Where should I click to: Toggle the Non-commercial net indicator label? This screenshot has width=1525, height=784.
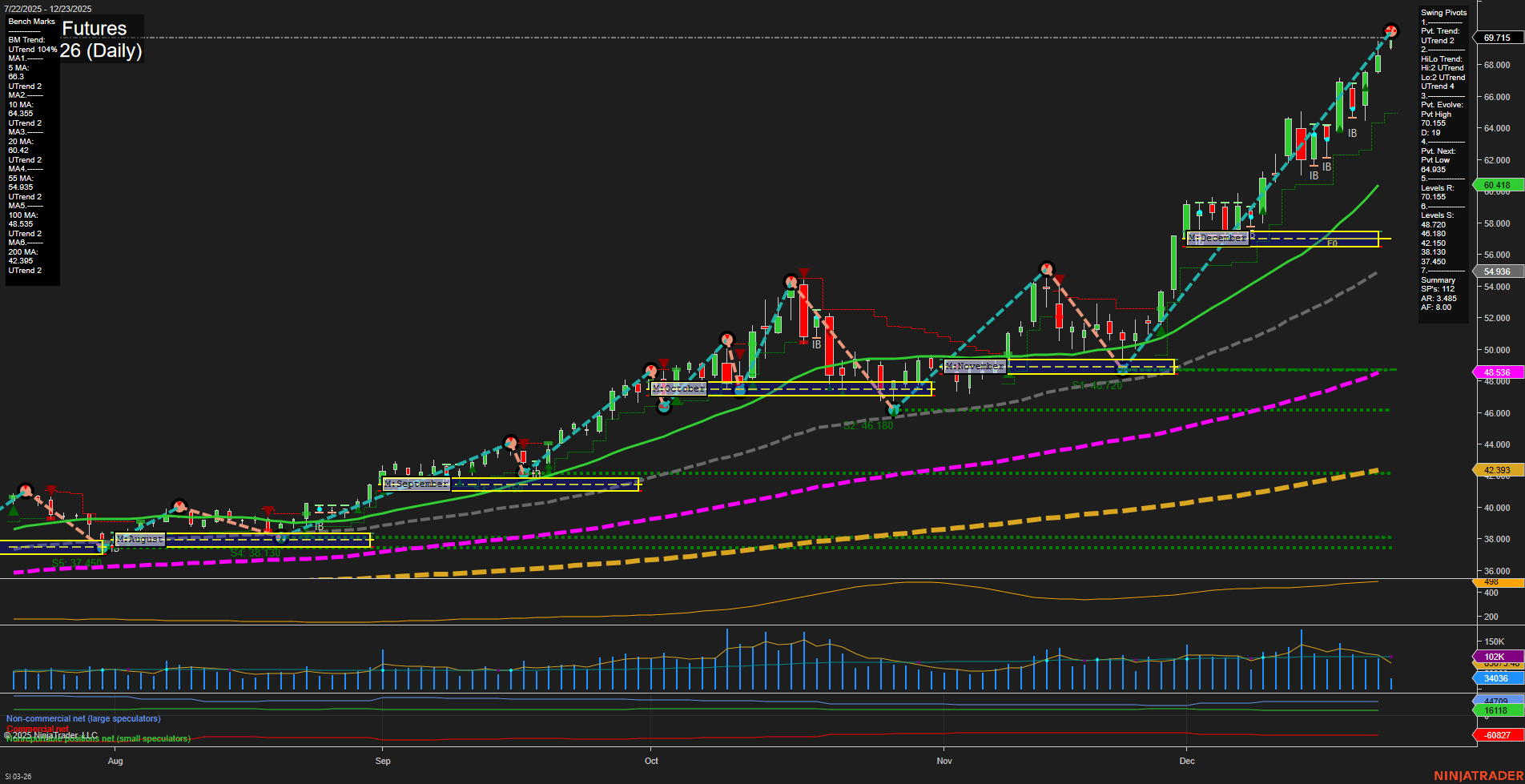point(82,718)
